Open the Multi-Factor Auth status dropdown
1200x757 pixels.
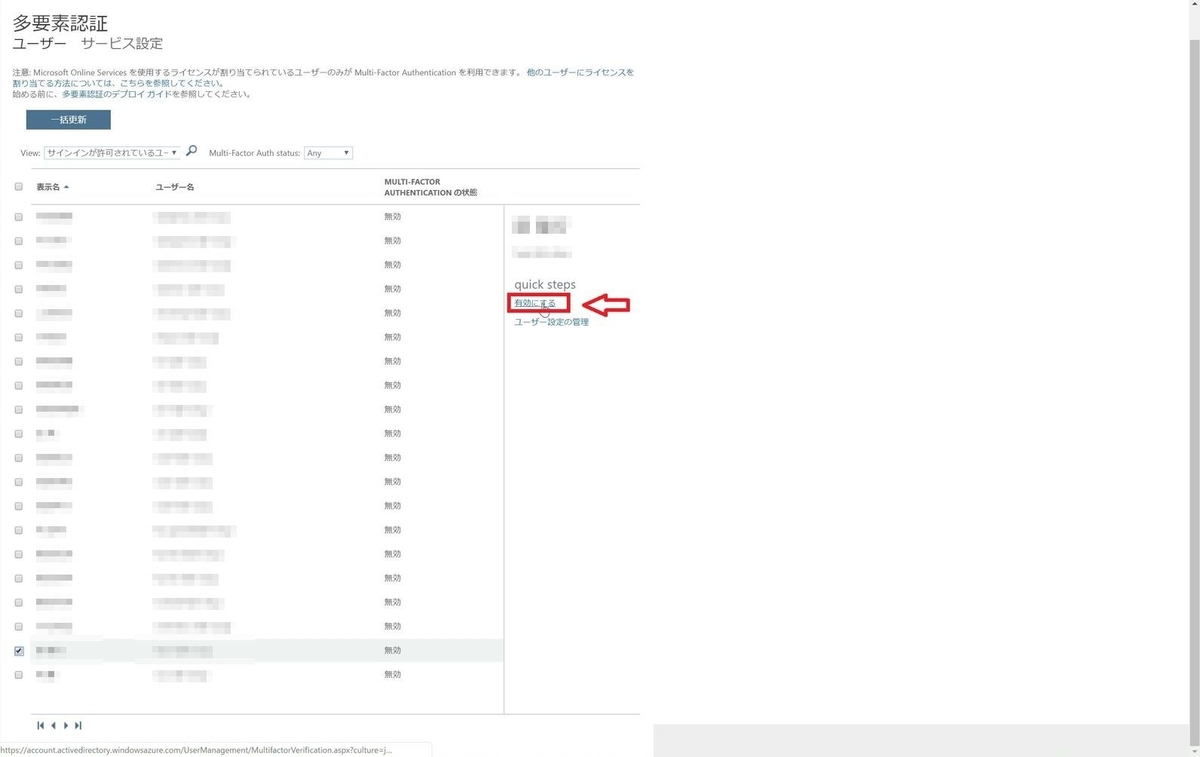click(x=328, y=153)
